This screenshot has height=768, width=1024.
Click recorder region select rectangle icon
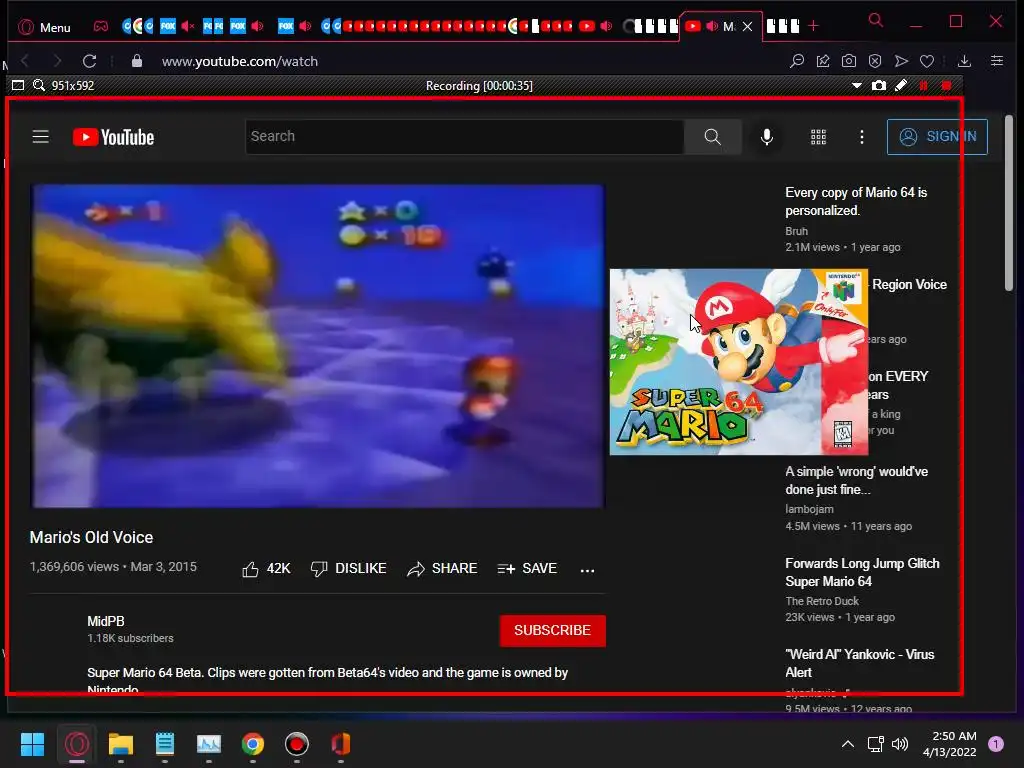[18, 85]
